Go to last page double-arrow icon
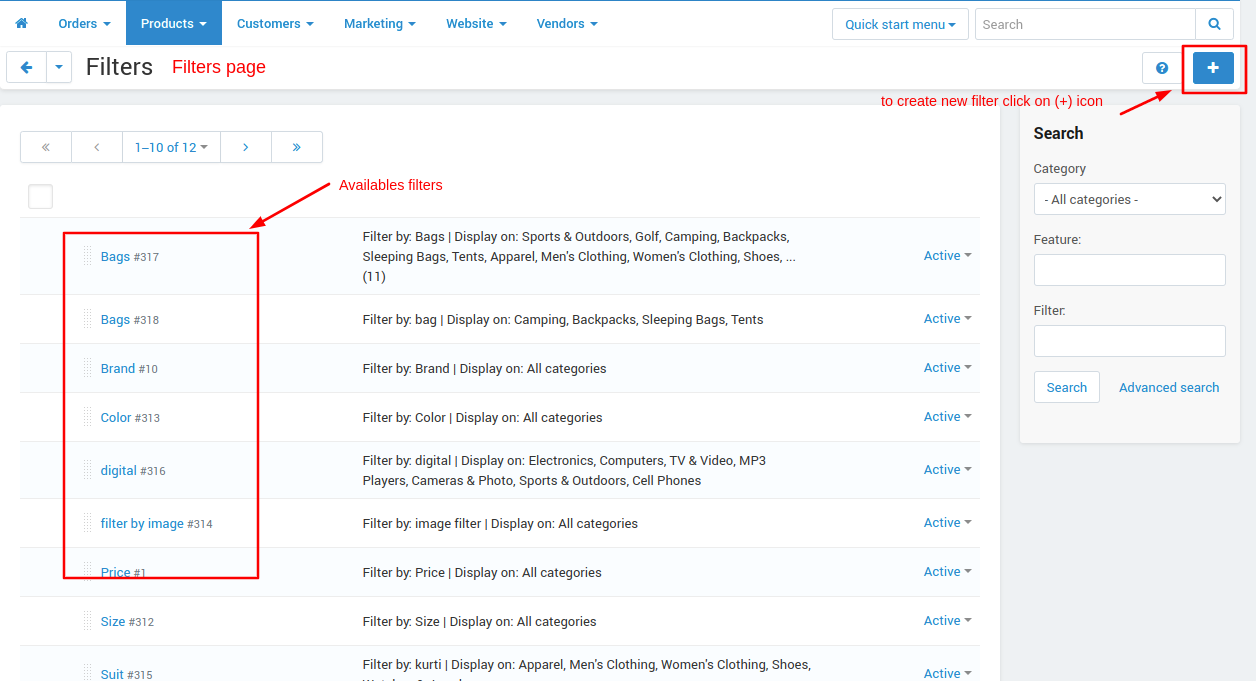 (297, 147)
